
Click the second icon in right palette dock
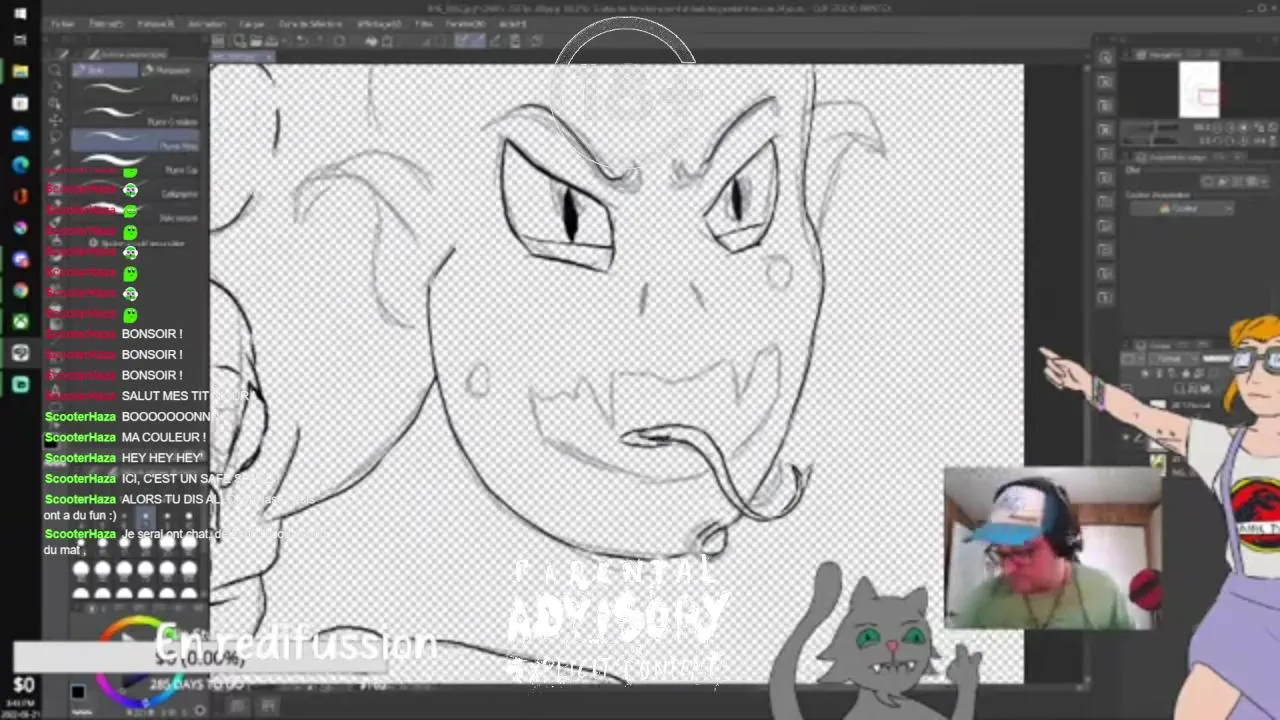[x=1105, y=81]
